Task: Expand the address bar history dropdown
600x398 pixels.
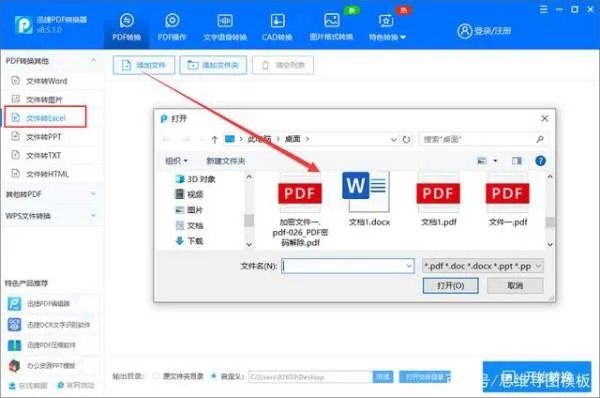Action: 393,140
